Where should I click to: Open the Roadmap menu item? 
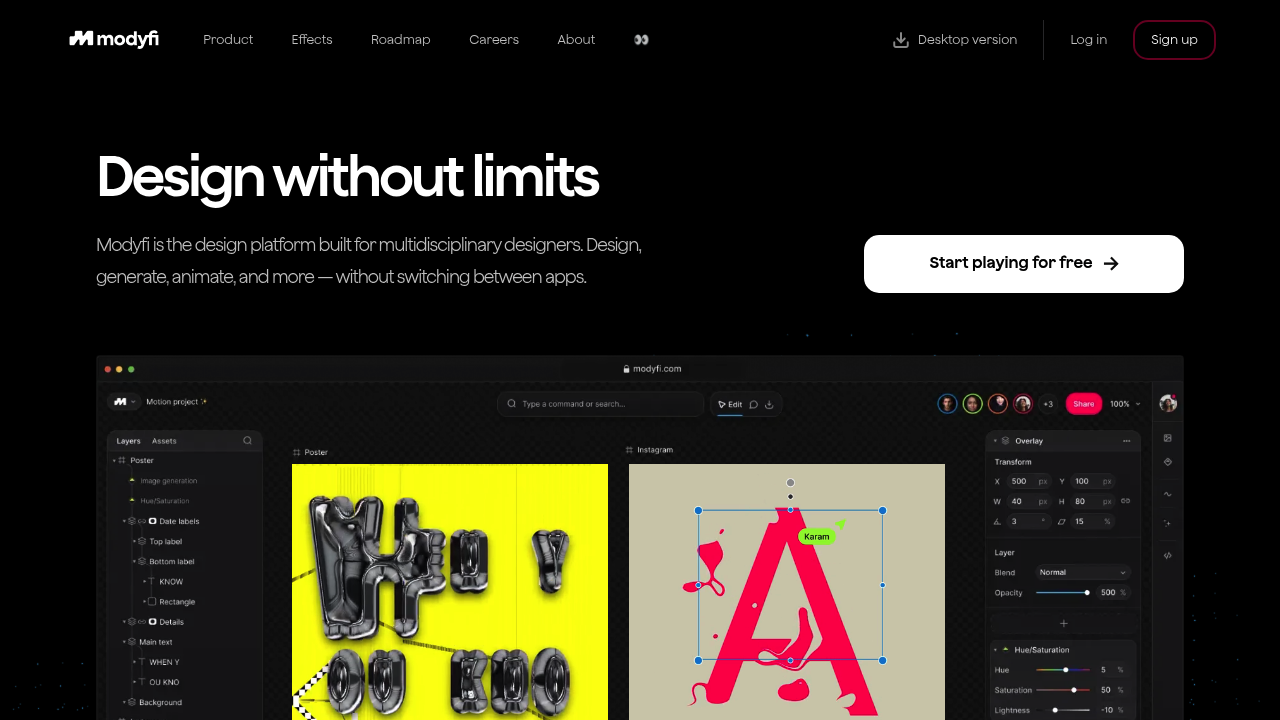pyautogui.click(x=400, y=40)
